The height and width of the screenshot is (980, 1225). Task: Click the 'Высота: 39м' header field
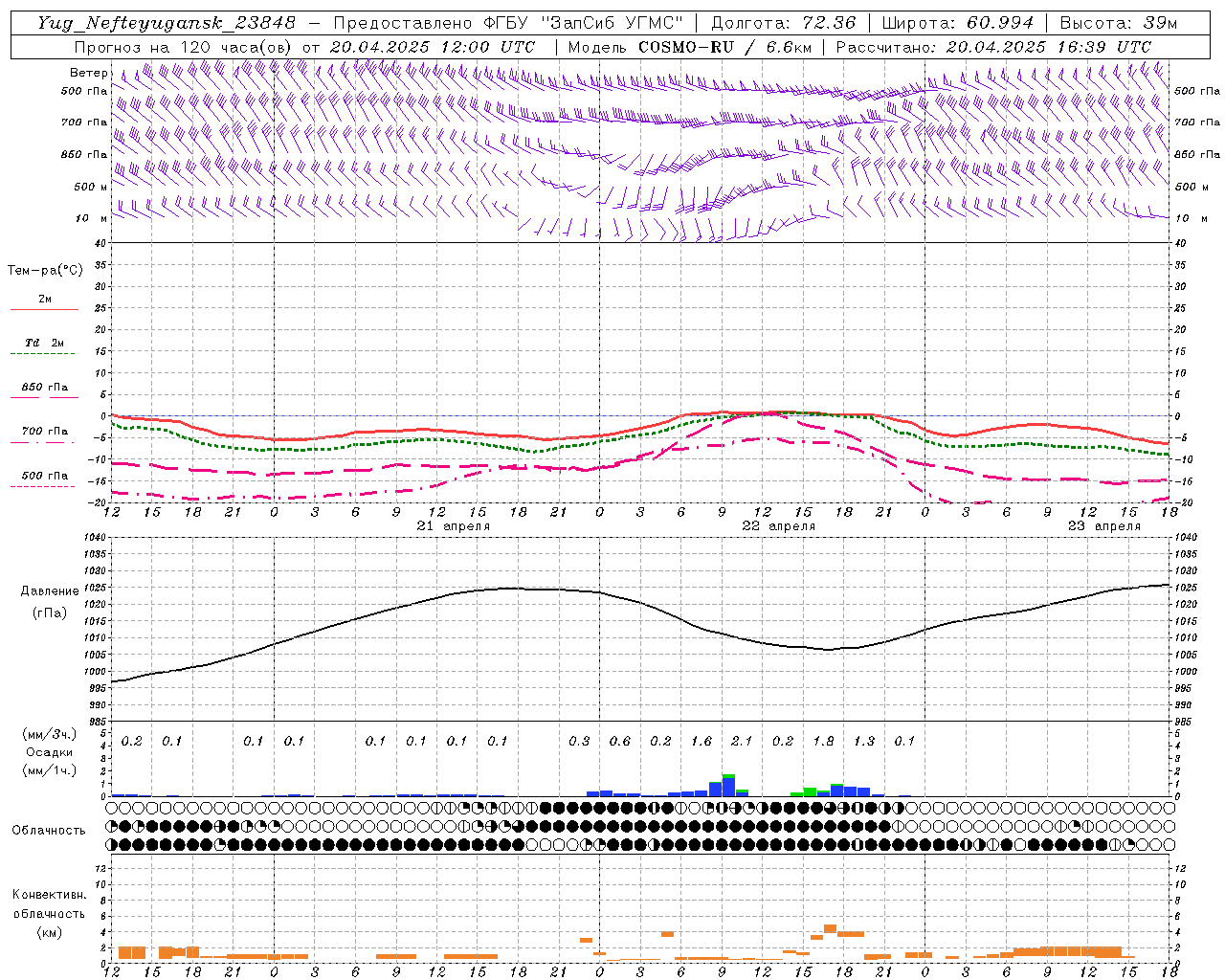tap(1119, 23)
